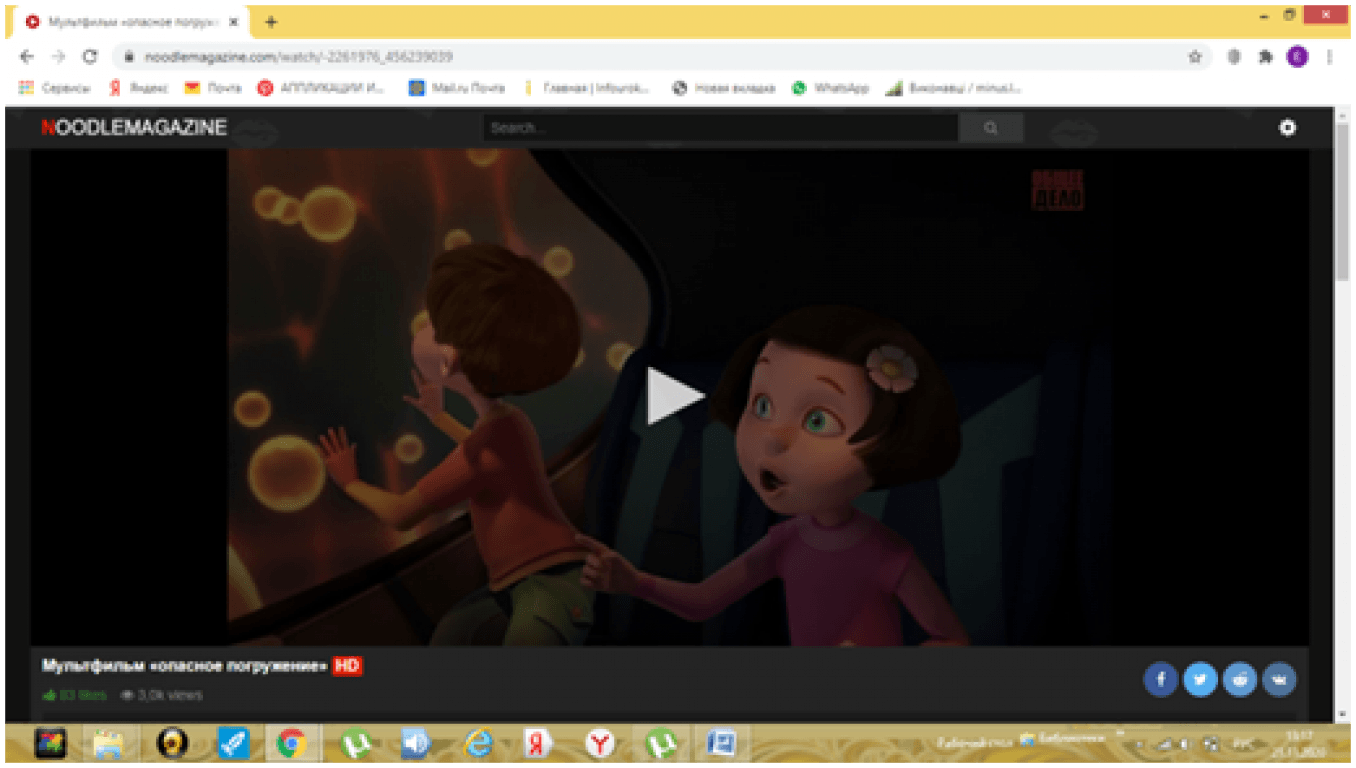Share the video on VK
This screenshot has height=768, width=1356.
1279,680
